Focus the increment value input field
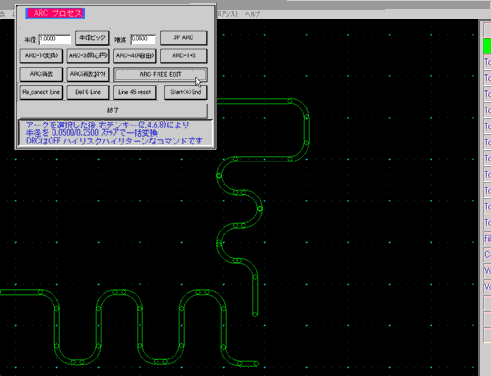The height and width of the screenshot is (376, 491). pyautogui.click(x=143, y=39)
